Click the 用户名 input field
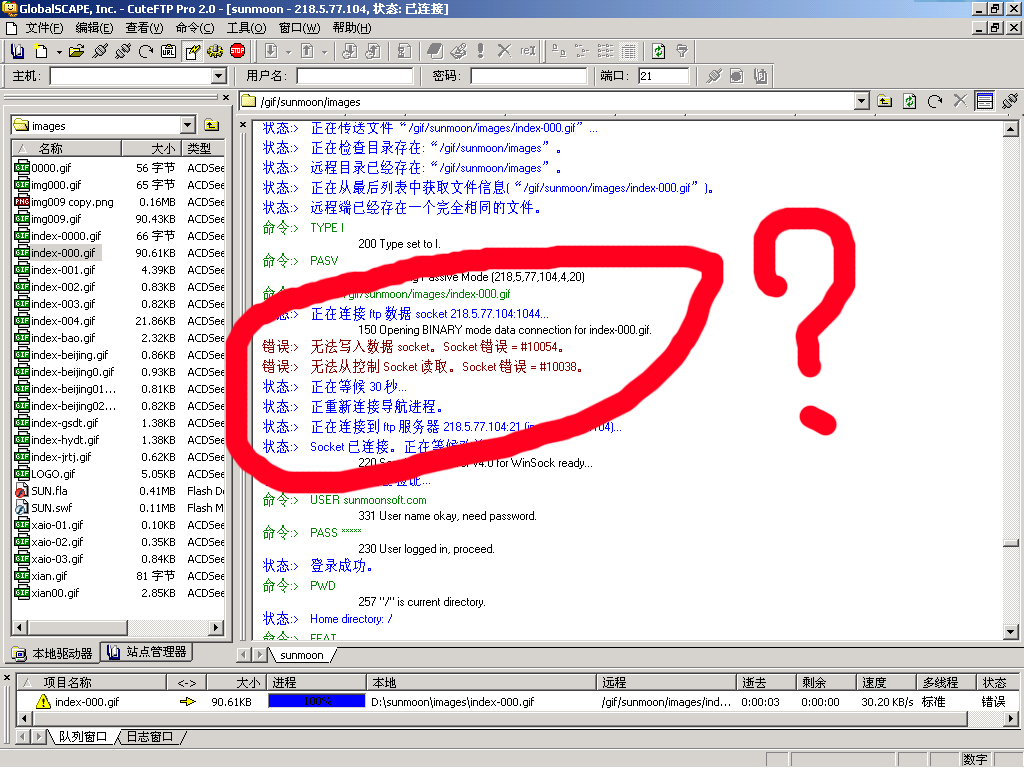1024x768 pixels. pos(354,76)
